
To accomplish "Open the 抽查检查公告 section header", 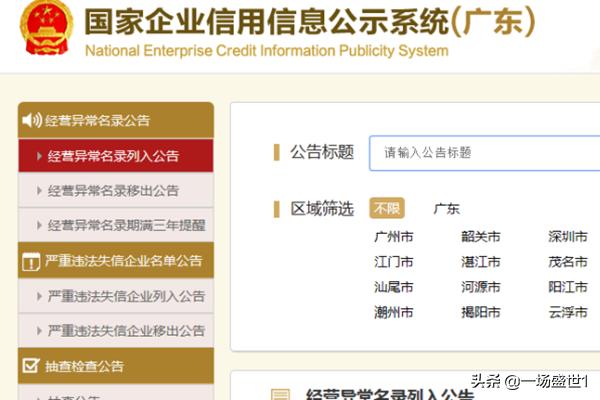I will [x=116, y=366].
